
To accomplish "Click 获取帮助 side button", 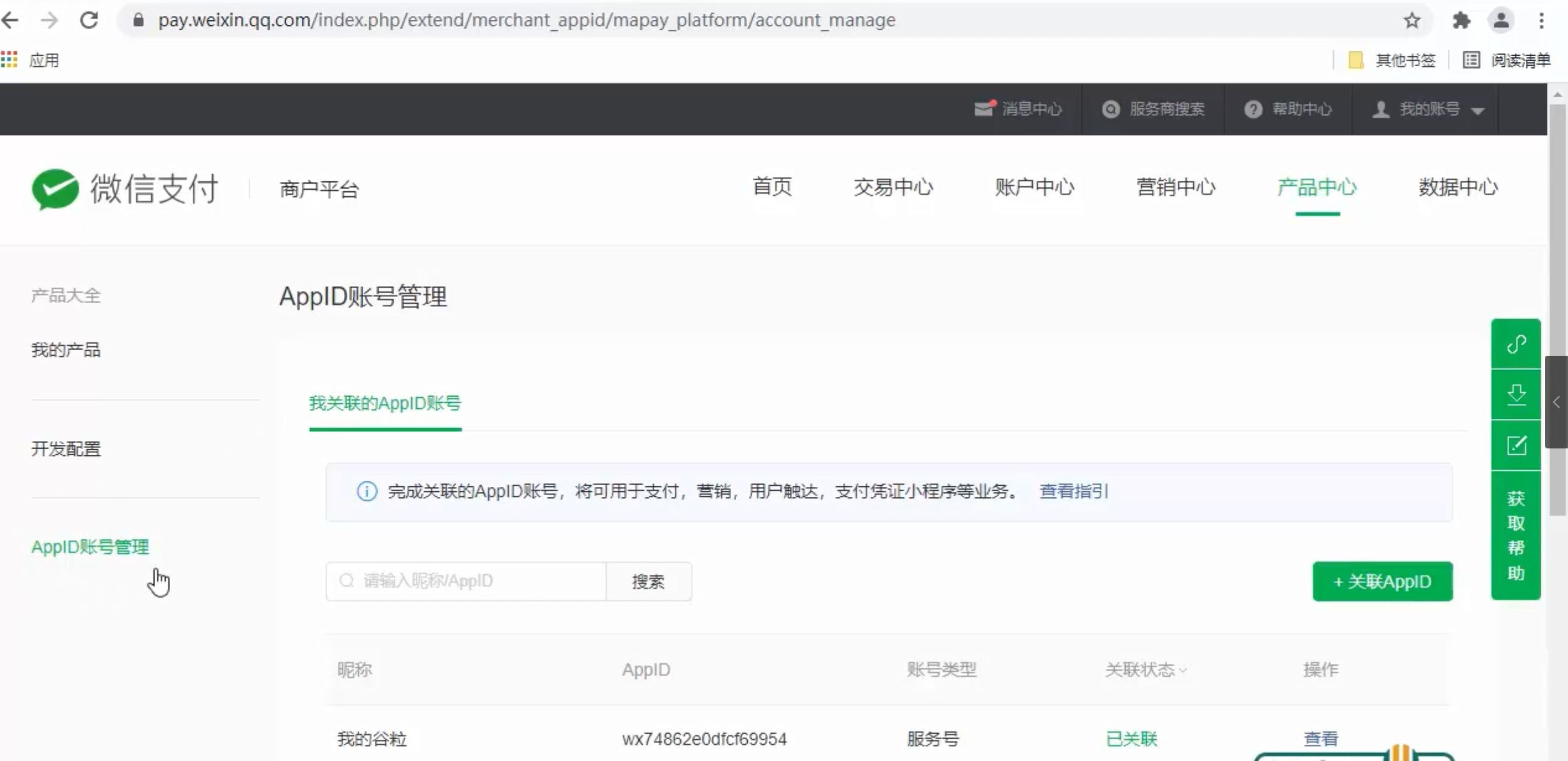I will click(x=1516, y=535).
